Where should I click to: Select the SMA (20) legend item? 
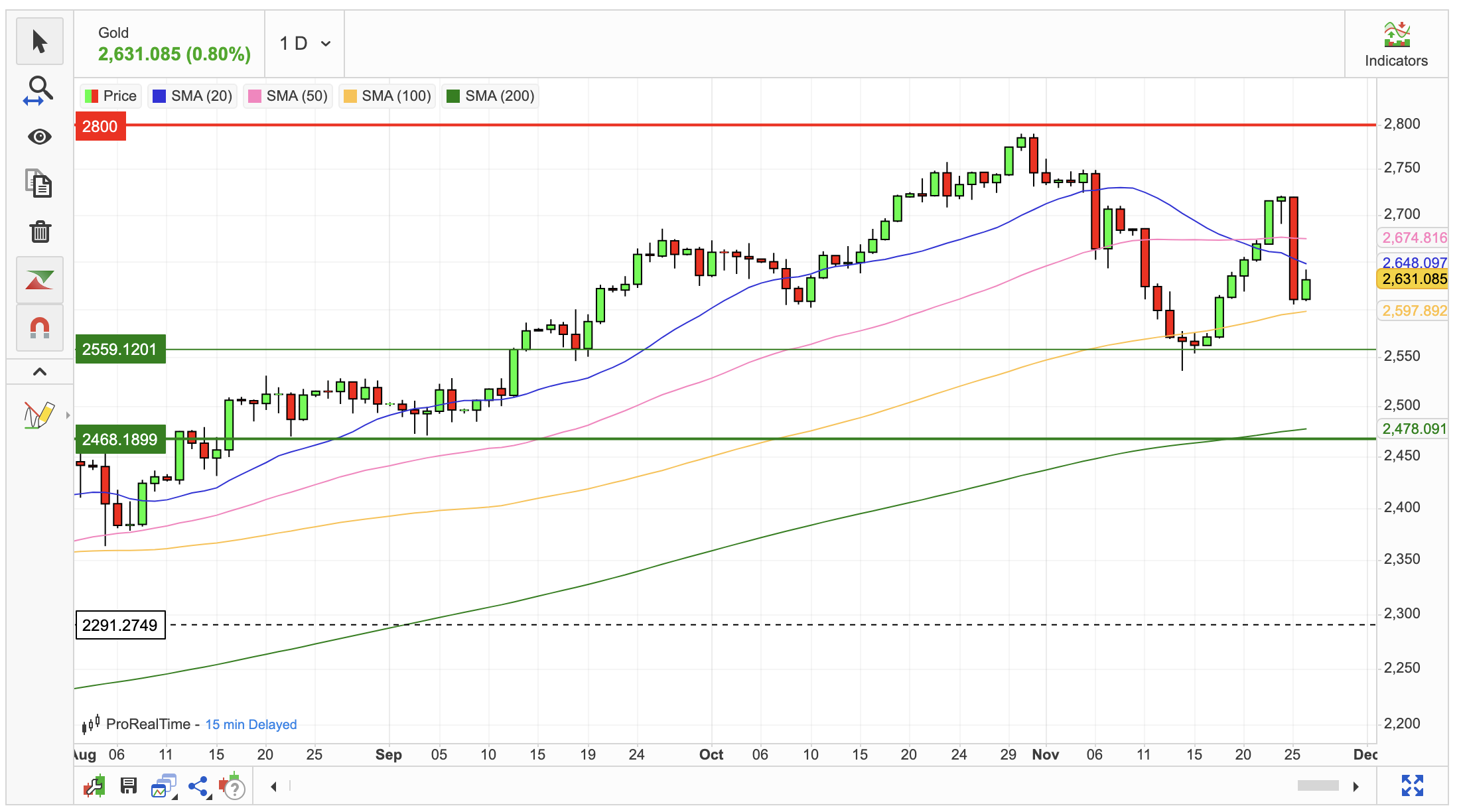point(192,96)
